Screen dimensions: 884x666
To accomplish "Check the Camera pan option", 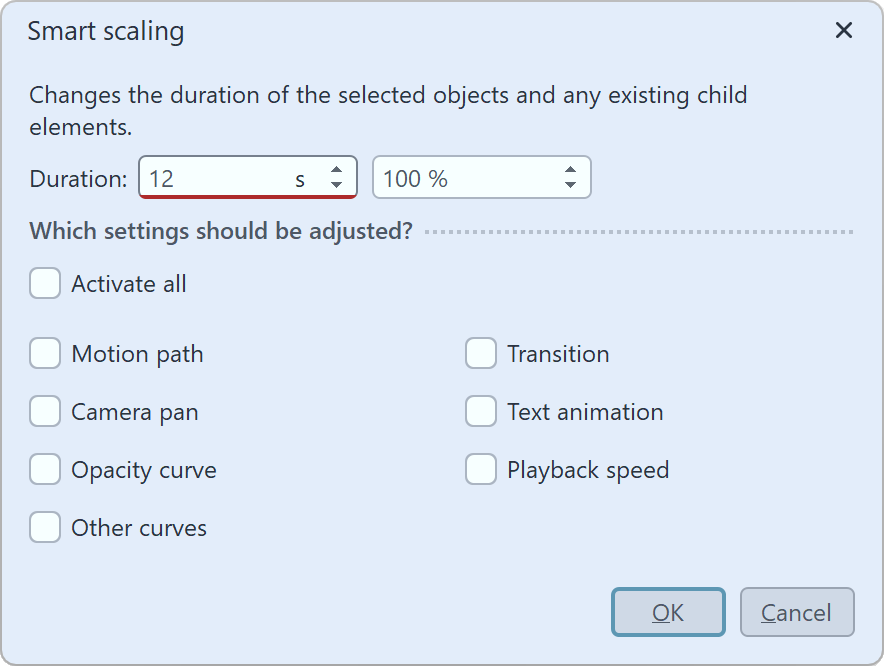I will tap(45, 412).
